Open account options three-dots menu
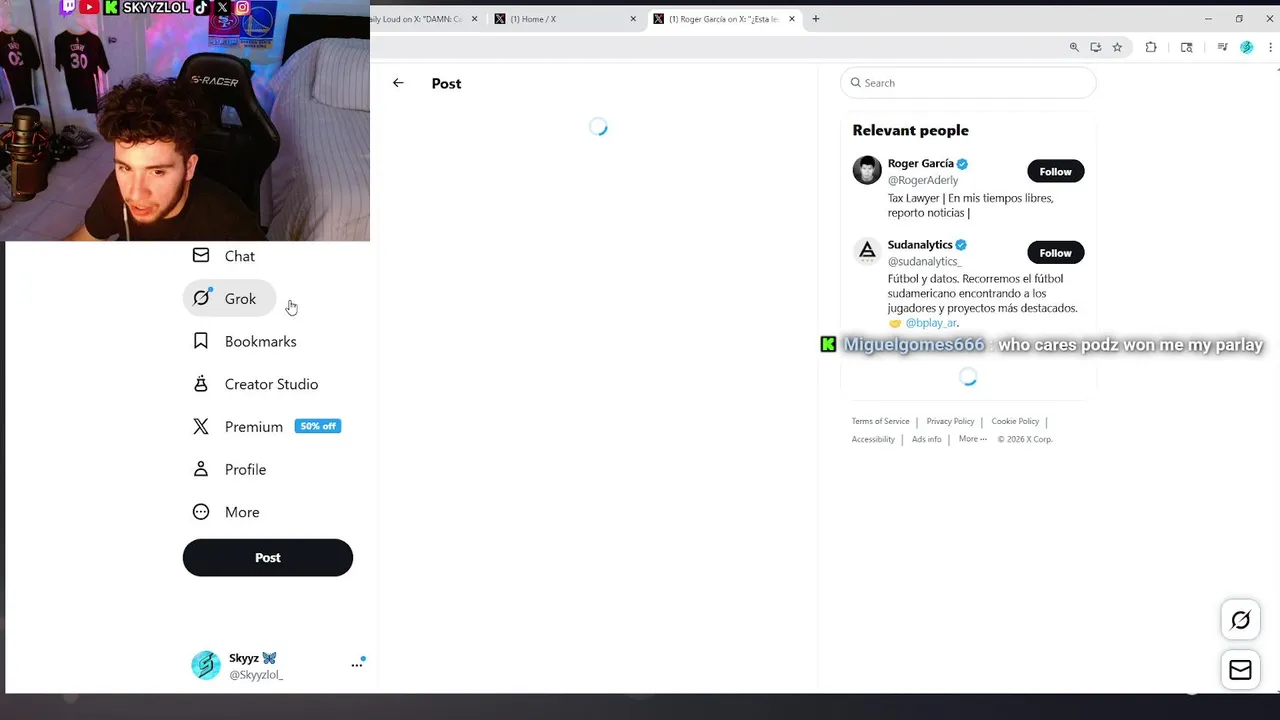Screen dimensions: 1280x720 pos(357,664)
